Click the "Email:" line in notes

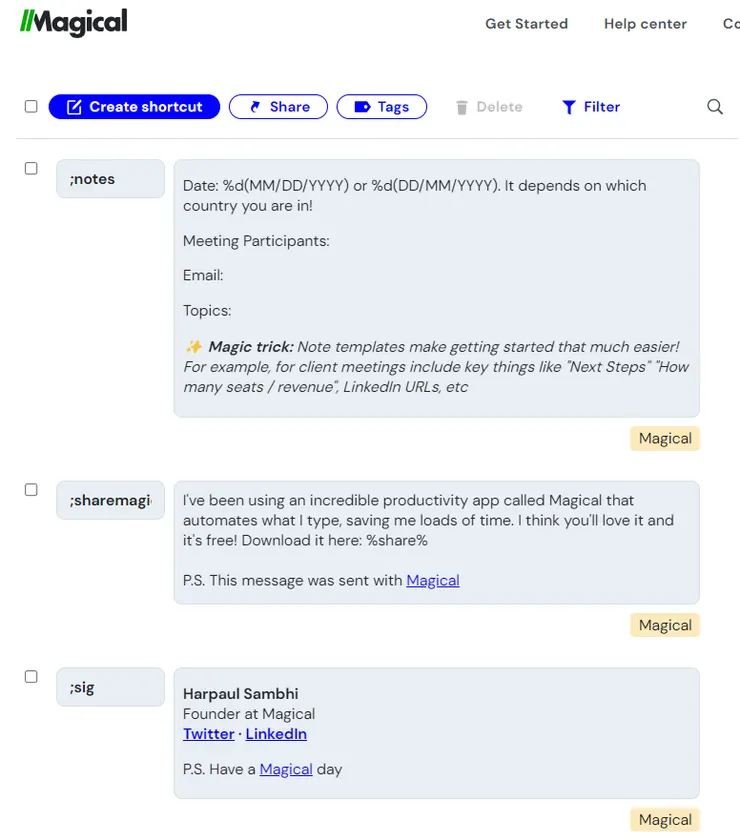(x=203, y=275)
